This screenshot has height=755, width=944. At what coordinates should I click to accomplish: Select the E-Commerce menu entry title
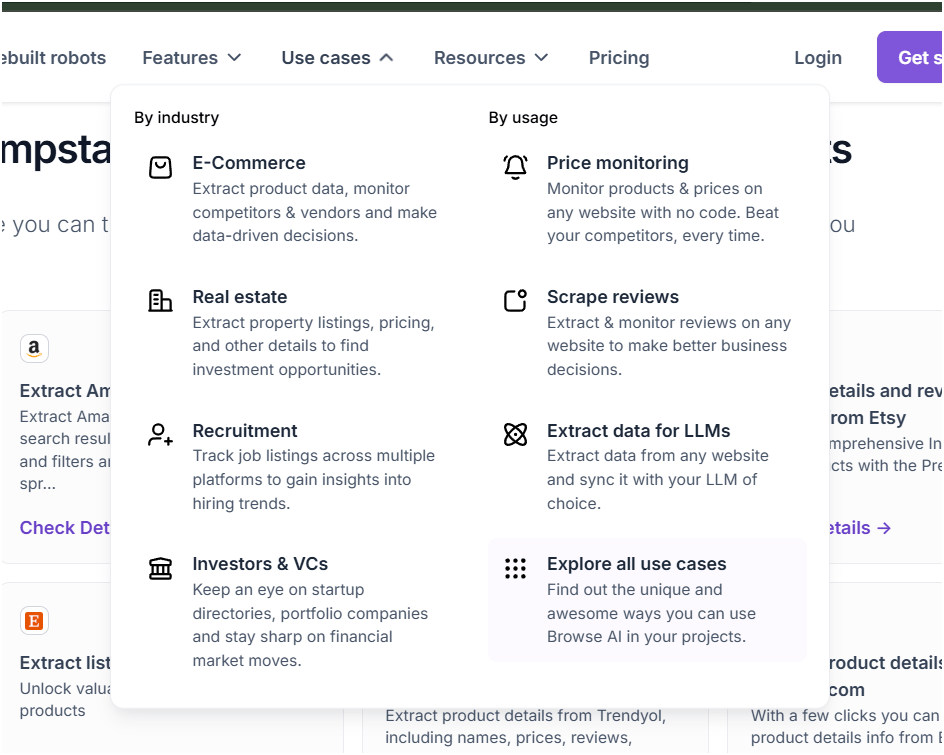[x=249, y=163]
